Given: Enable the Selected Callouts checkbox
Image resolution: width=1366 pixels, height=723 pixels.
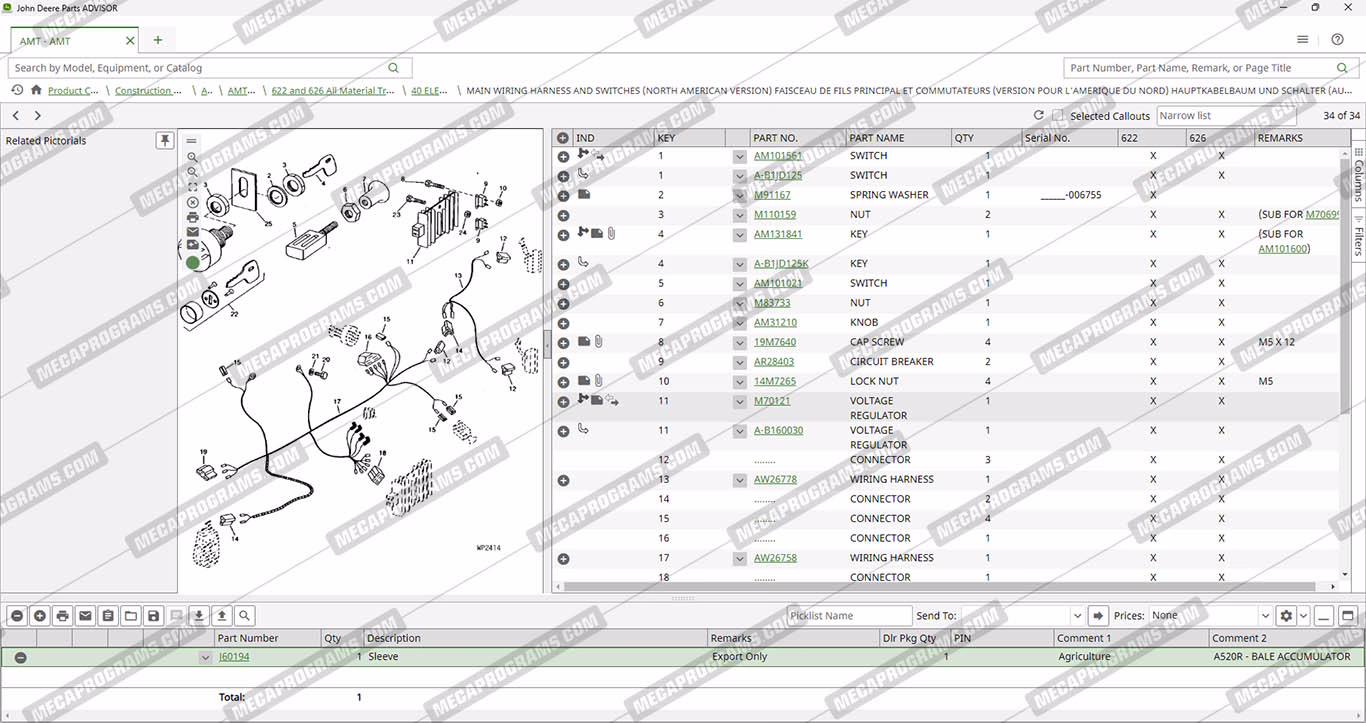Looking at the screenshot, I should point(1058,116).
